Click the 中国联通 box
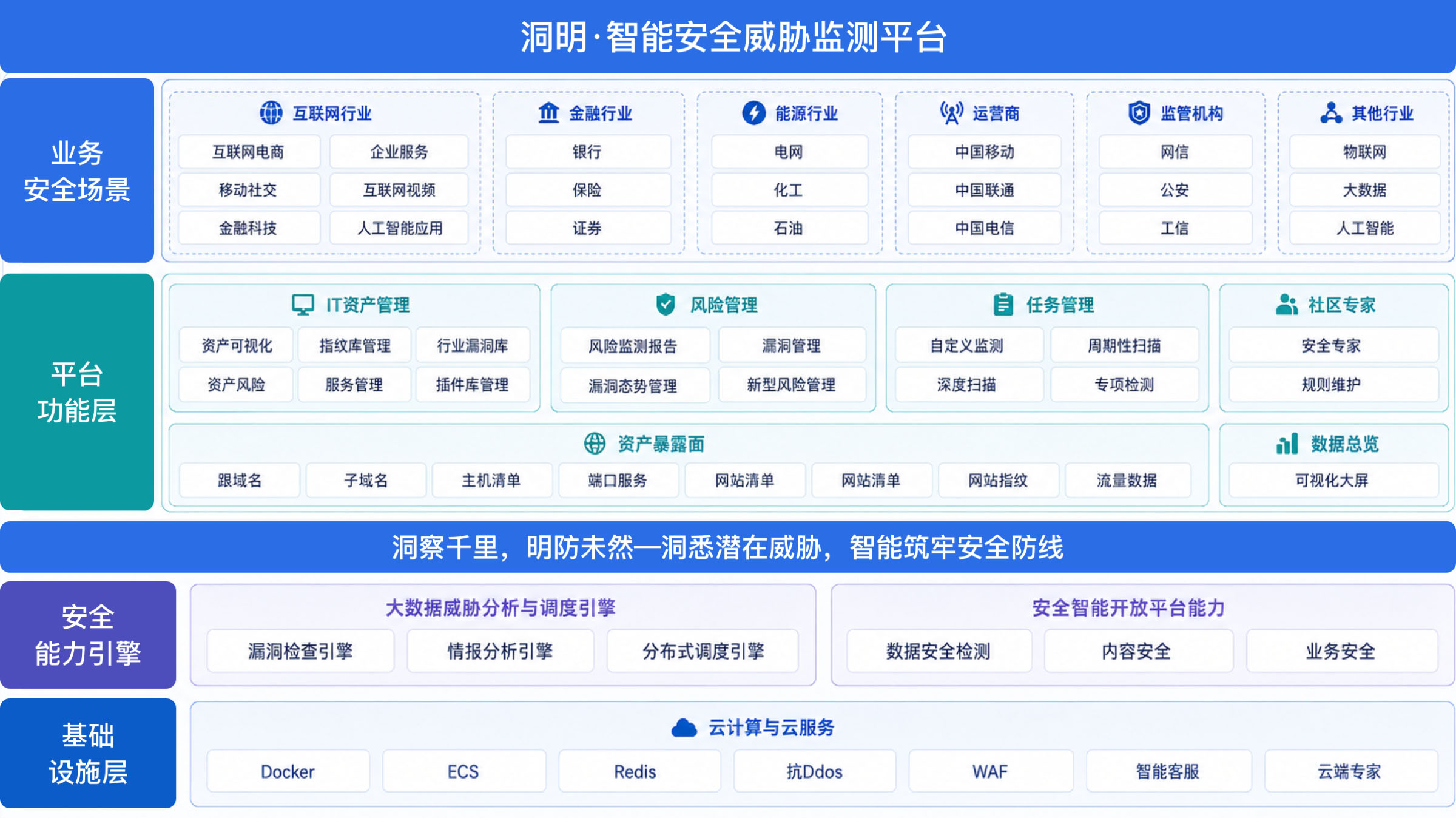 pyautogui.click(x=985, y=190)
